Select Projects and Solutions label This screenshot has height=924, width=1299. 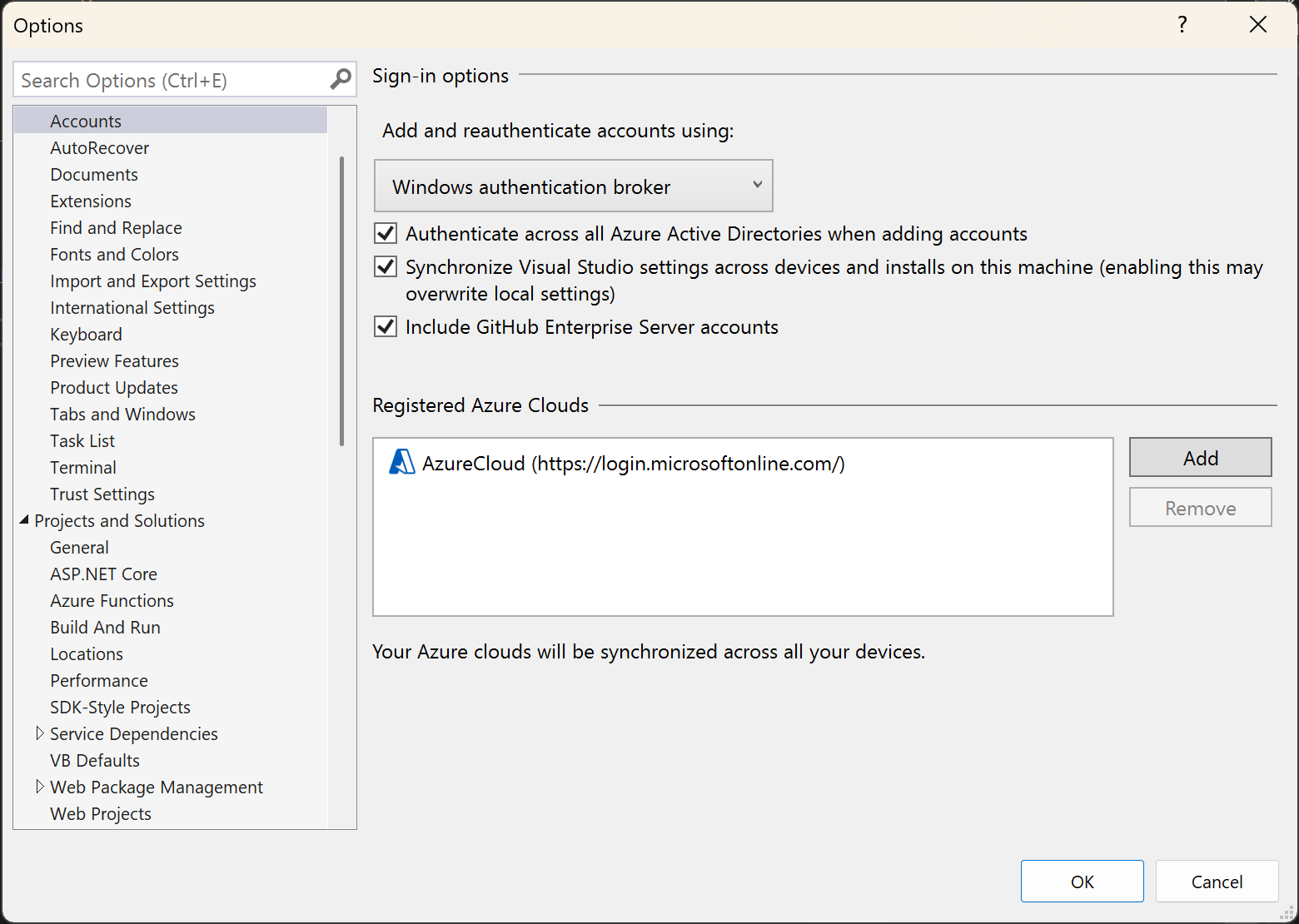pyautogui.click(x=119, y=520)
